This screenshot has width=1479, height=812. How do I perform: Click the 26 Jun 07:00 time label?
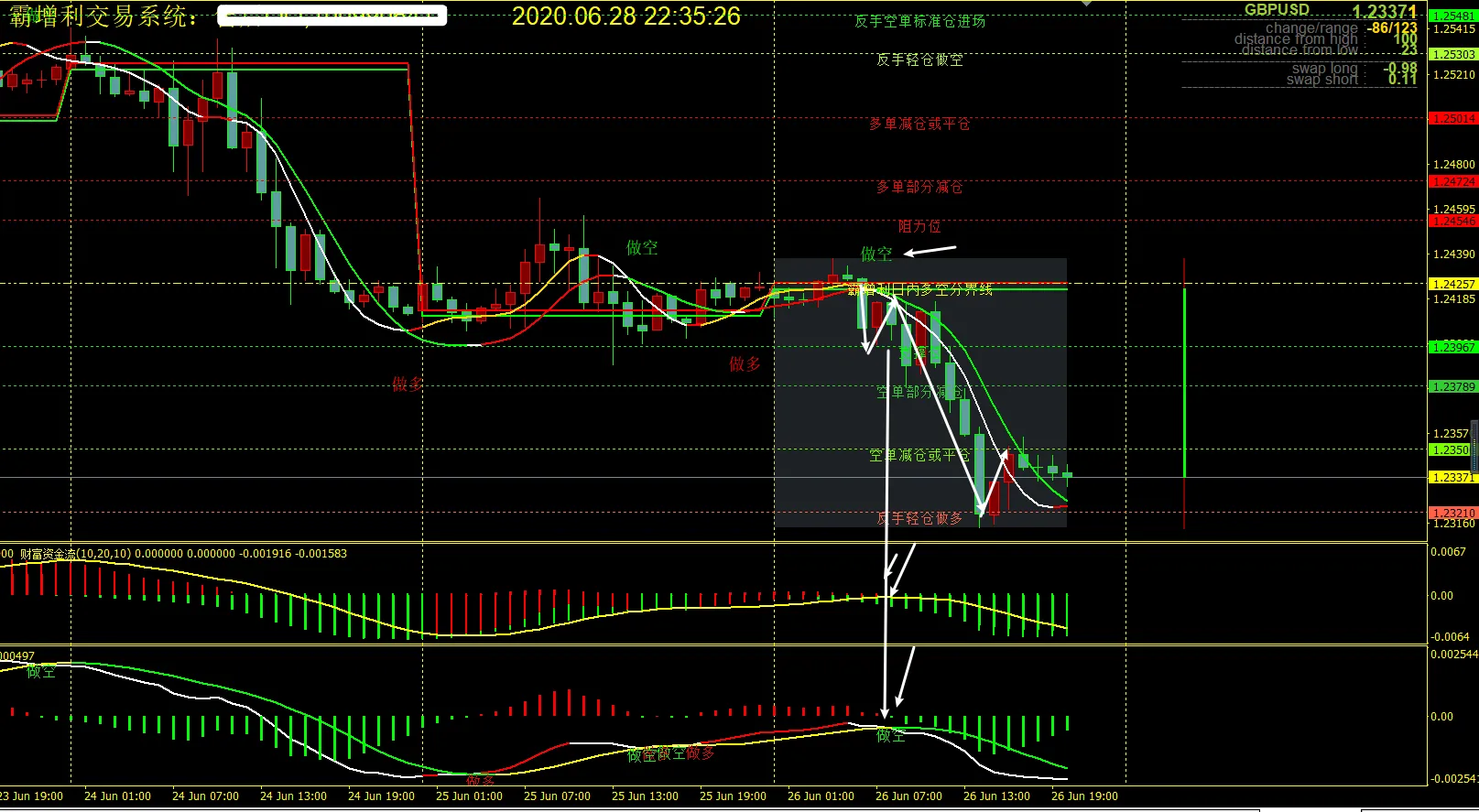pos(908,796)
